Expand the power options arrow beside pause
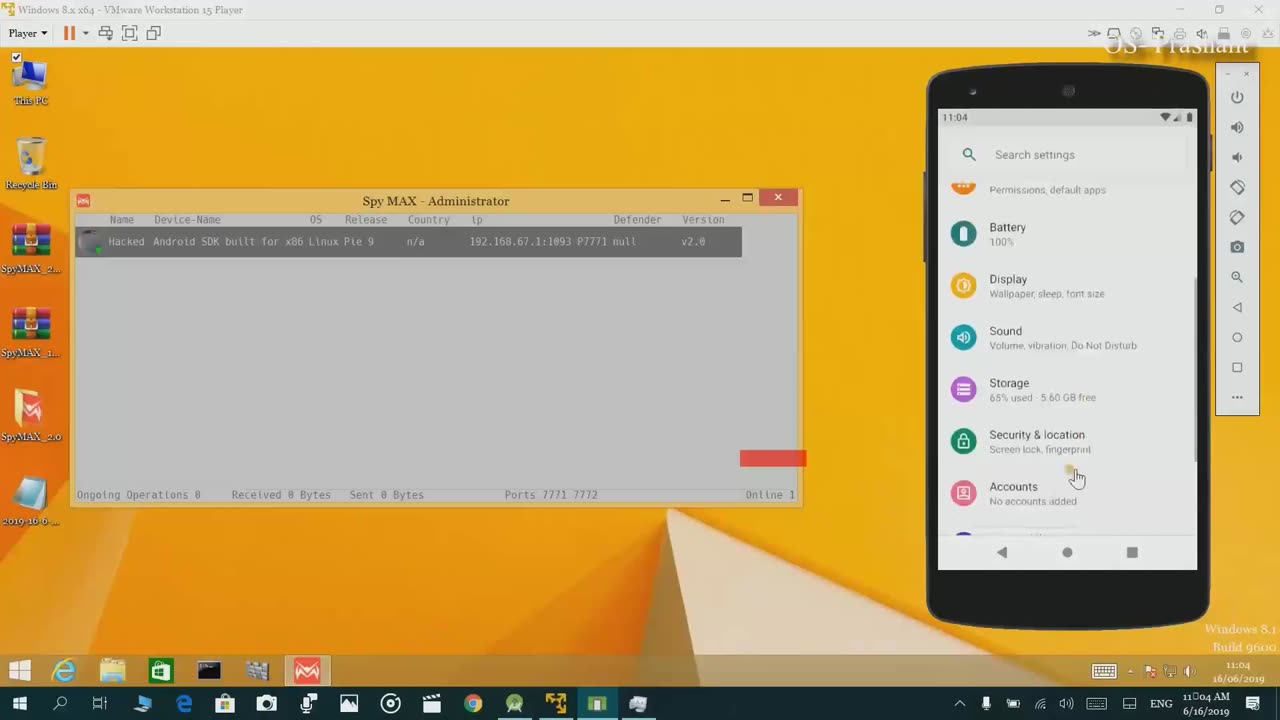The image size is (1280, 720). tap(85, 33)
